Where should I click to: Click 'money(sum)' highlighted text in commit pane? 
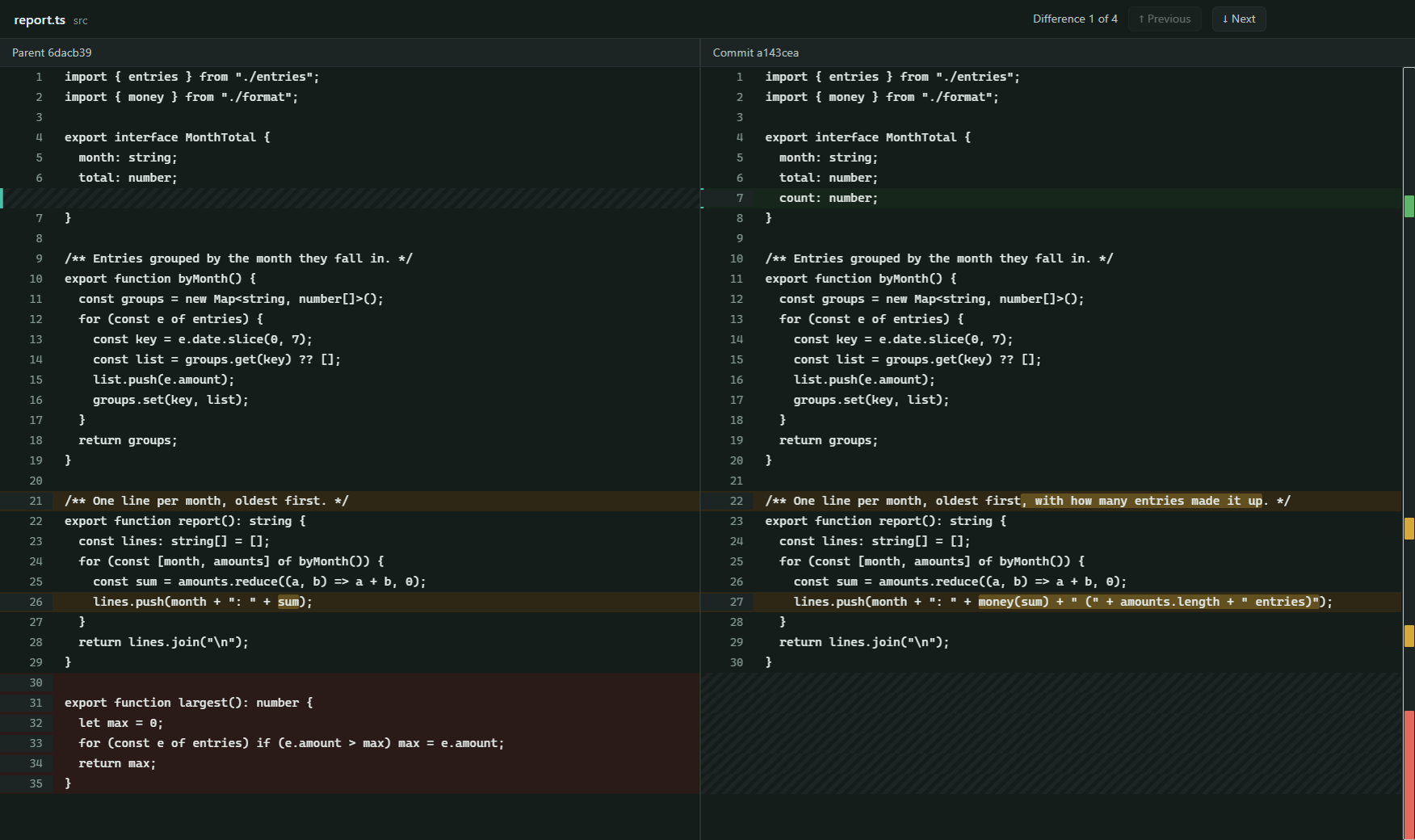click(1014, 602)
